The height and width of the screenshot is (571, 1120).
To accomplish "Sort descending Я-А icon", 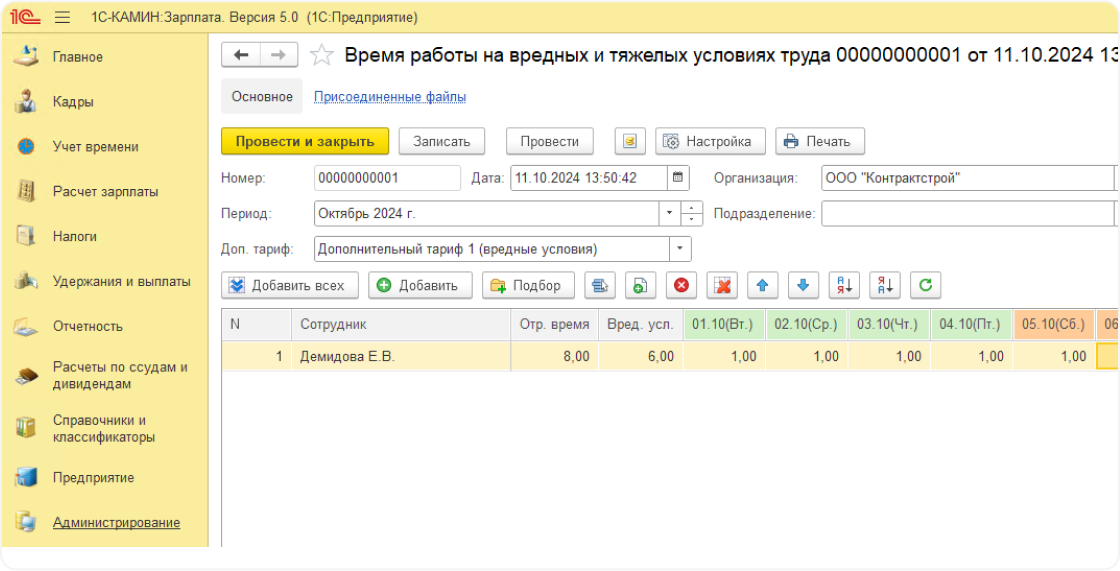I will (884, 285).
